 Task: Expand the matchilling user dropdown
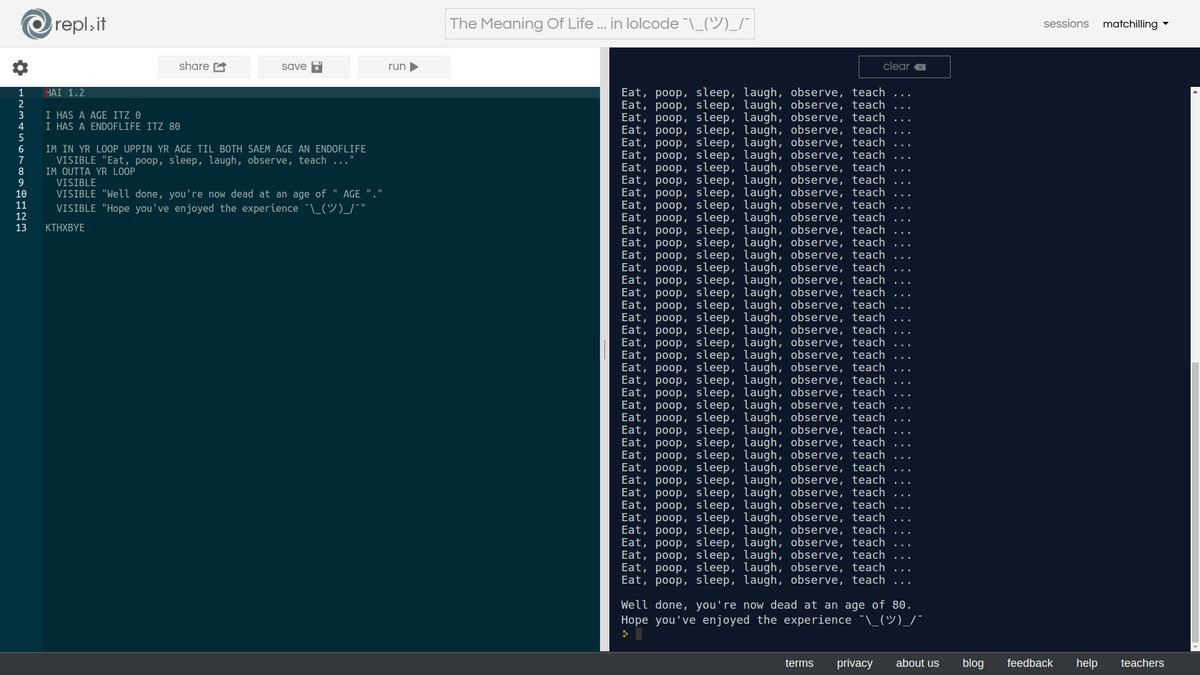click(1135, 24)
